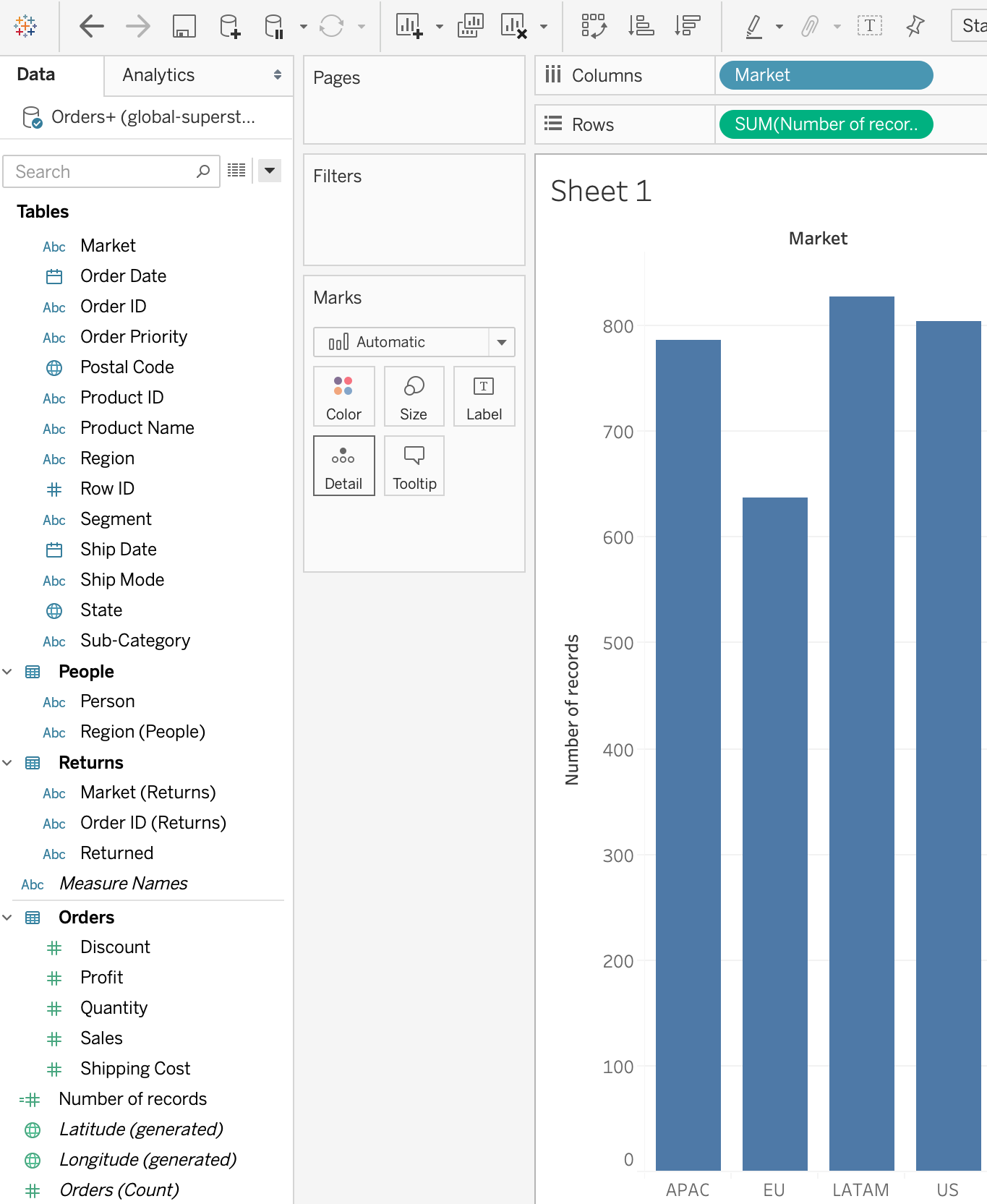Click the New worksheet icon

(x=409, y=27)
